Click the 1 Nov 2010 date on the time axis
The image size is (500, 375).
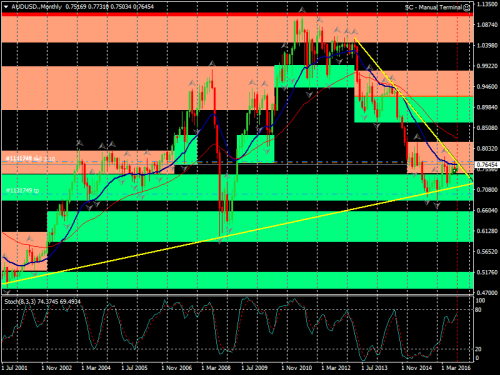(x=296, y=368)
